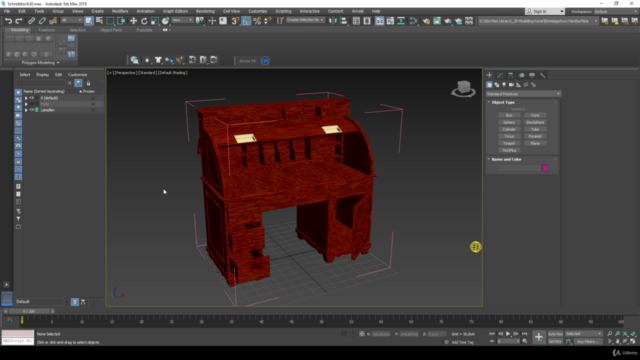Screen dimensions: 640x360
Task: Switch to the Object Paint ribbon tab
Action: pyautogui.click(x=111, y=30)
